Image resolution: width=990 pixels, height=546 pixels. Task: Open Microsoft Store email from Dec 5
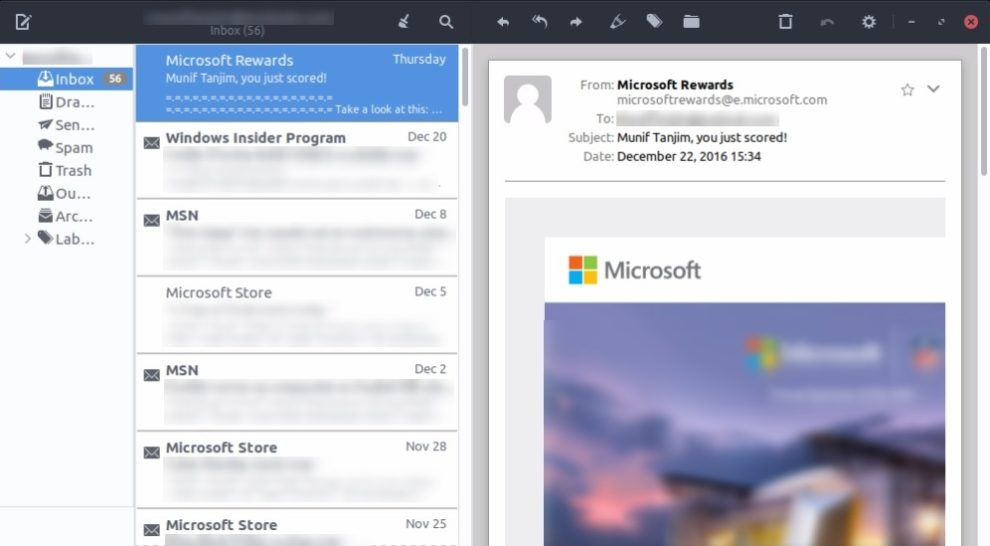(297, 315)
